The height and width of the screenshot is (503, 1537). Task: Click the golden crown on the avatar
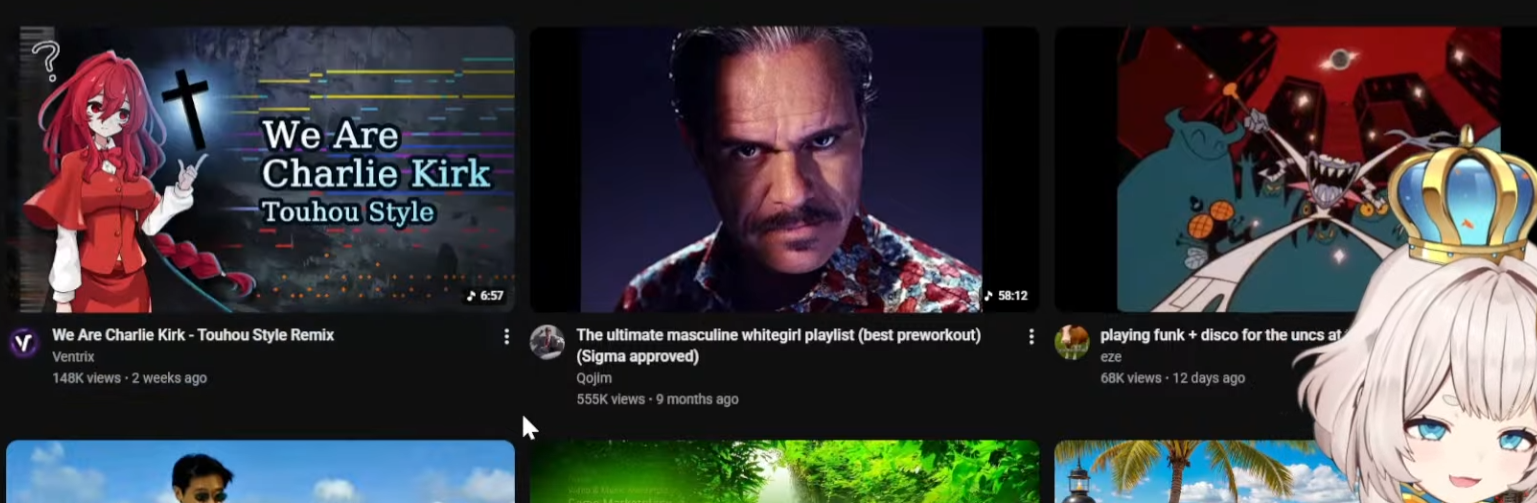1462,197
